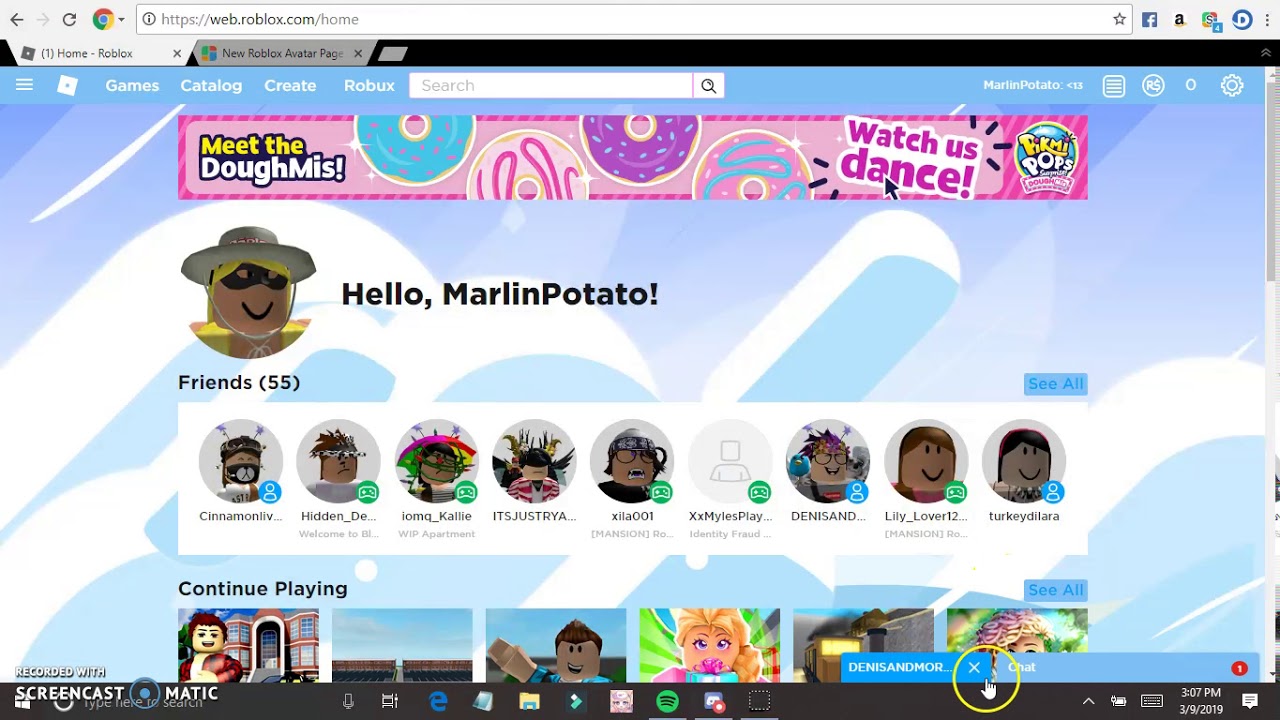Click the in-game status icon on xila001
Screen dimensions: 1280x720
coord(661,492)
